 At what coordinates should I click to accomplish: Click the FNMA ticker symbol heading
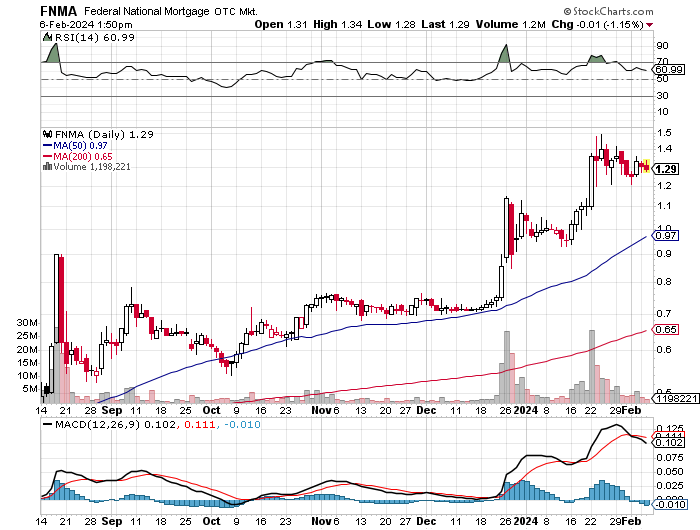[x=58, y=11]
